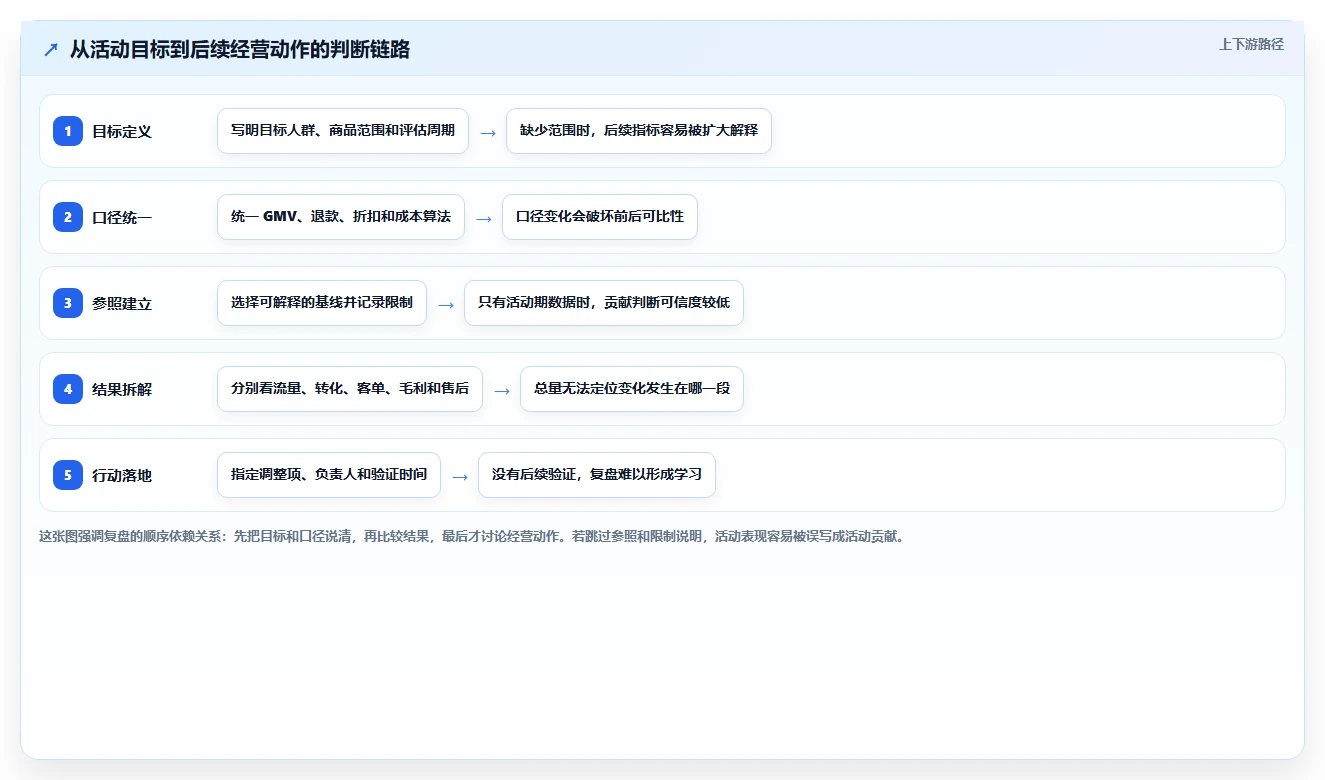Screen dimensions: 1325x780
Task: Click step number 1 badge
Action: (68, 131)
